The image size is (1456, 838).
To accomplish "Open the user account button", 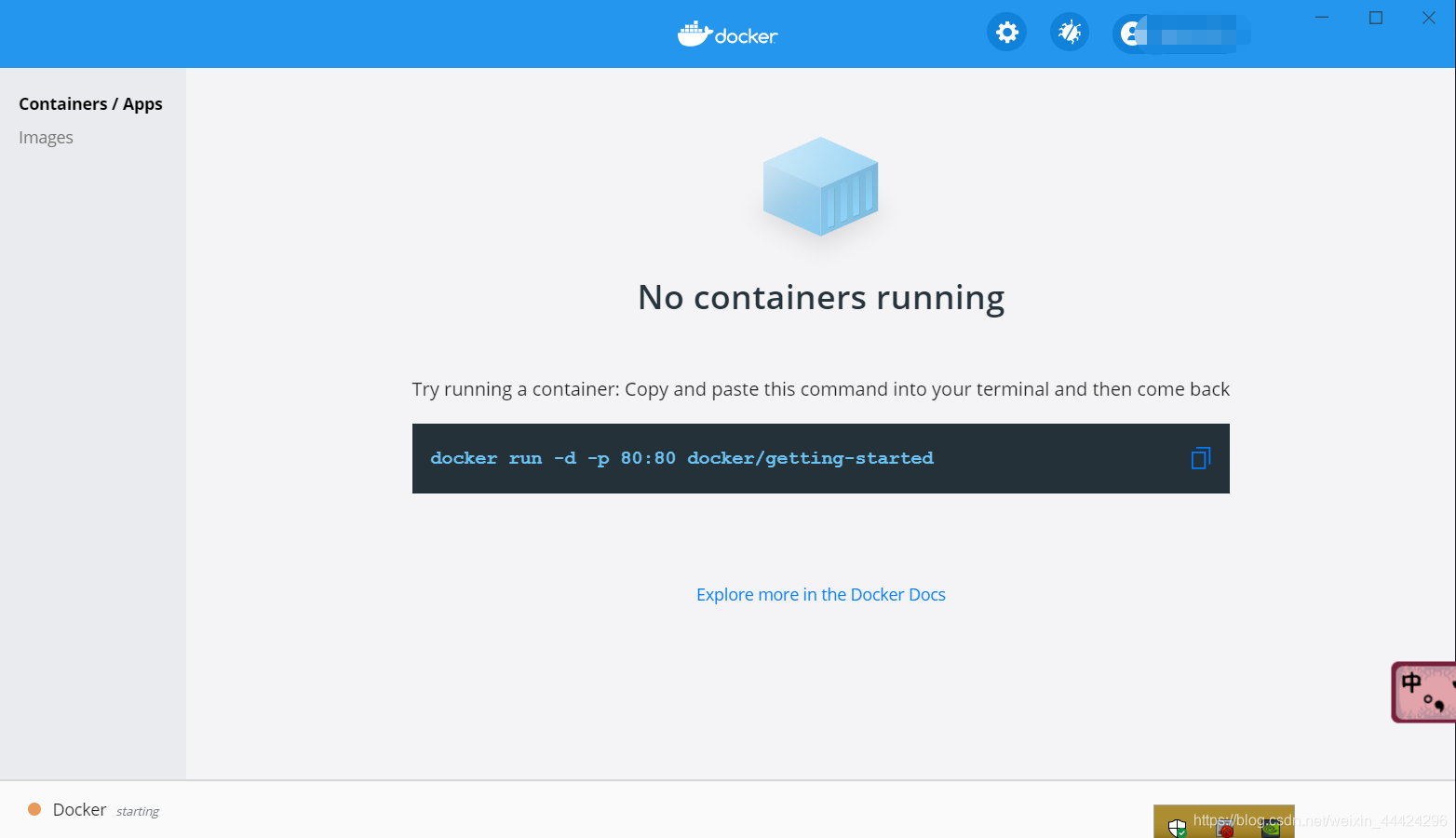I will [1180, 34].
